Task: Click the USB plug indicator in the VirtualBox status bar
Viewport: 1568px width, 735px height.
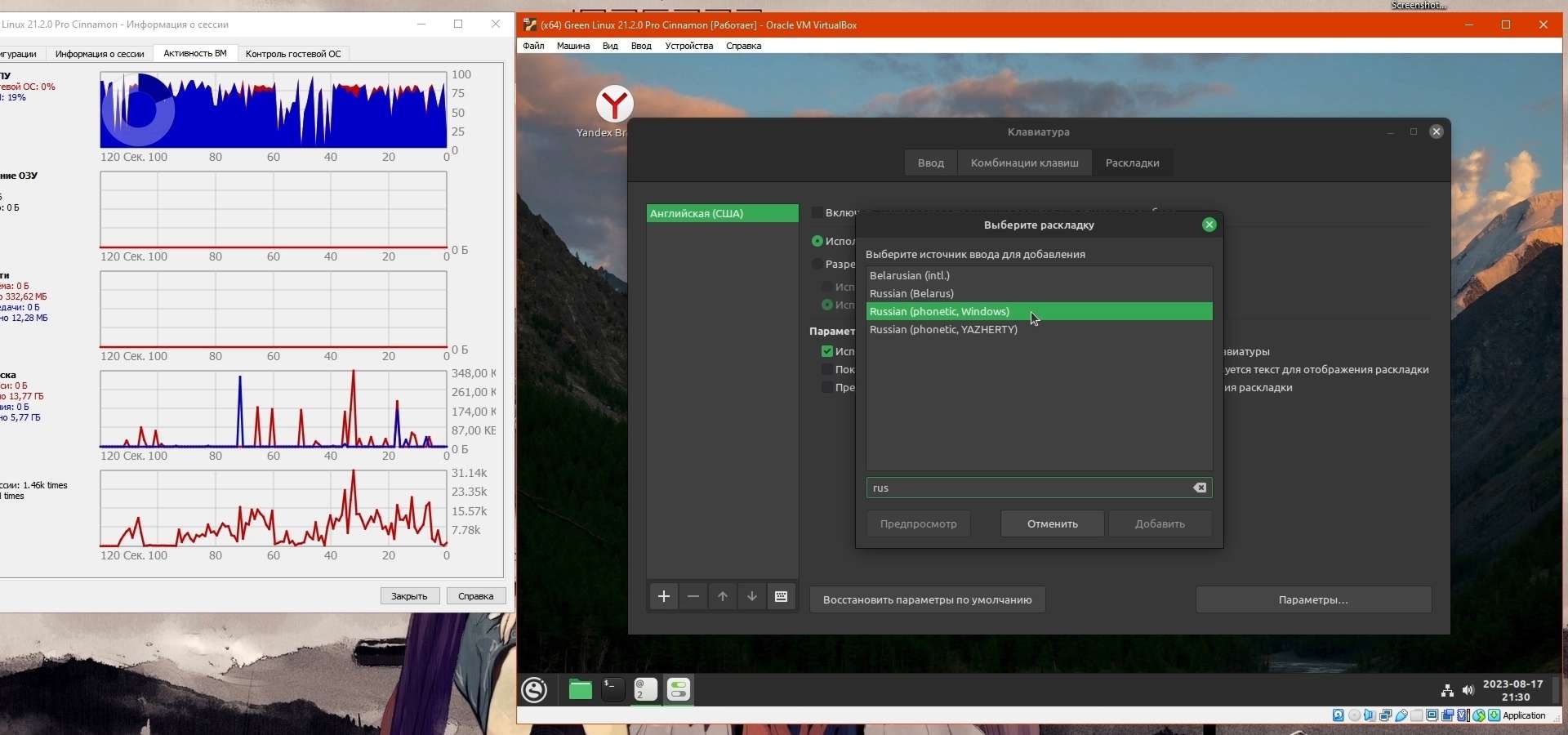Action: (x=1401, y=715)
